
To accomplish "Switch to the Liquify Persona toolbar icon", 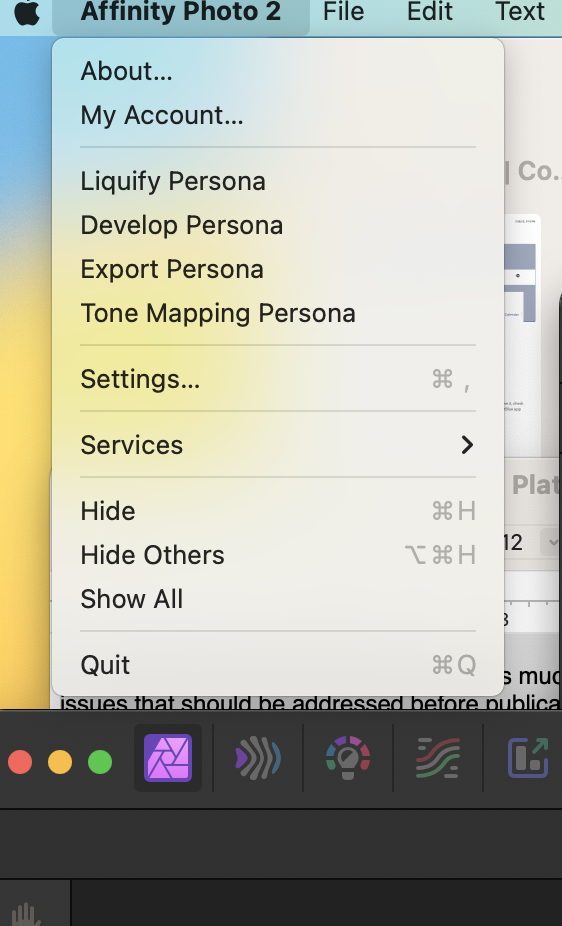I will click(258, 758).
